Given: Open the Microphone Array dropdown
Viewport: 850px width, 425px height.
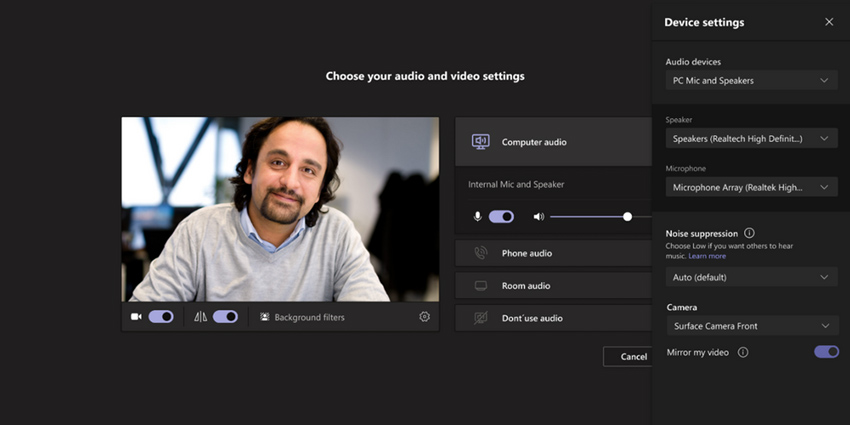Looking at the screenshot, I should 751,187.
